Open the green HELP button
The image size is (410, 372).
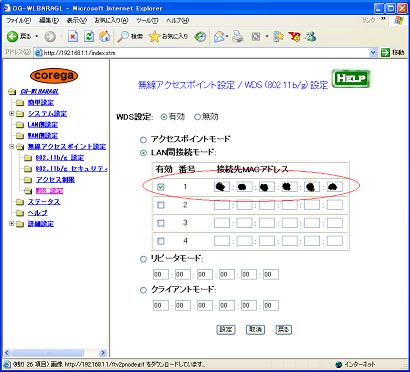click(x=351, y=79)
